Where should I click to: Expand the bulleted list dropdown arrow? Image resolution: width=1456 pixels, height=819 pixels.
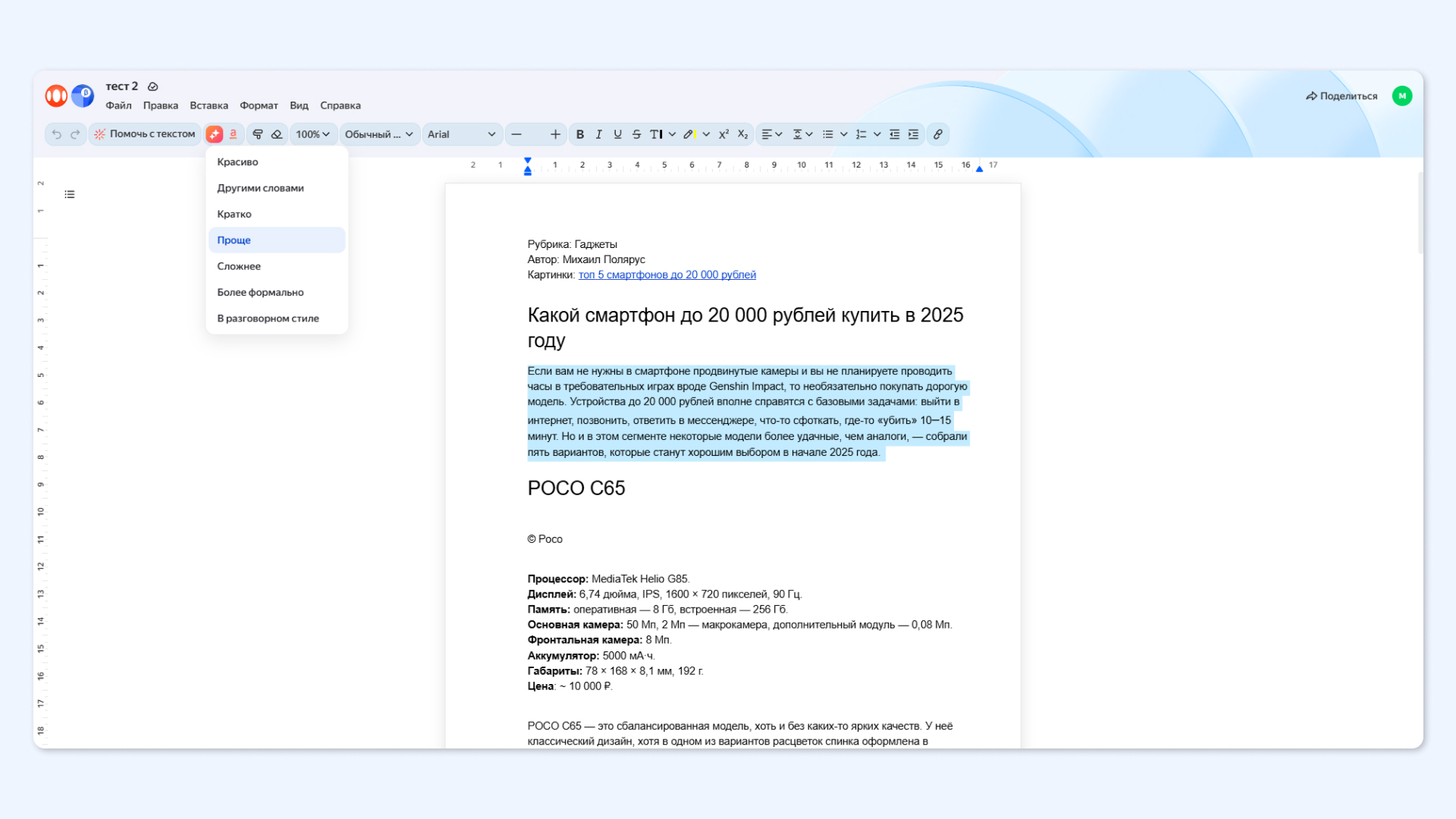pyautogui.click(x=843, y=134)
